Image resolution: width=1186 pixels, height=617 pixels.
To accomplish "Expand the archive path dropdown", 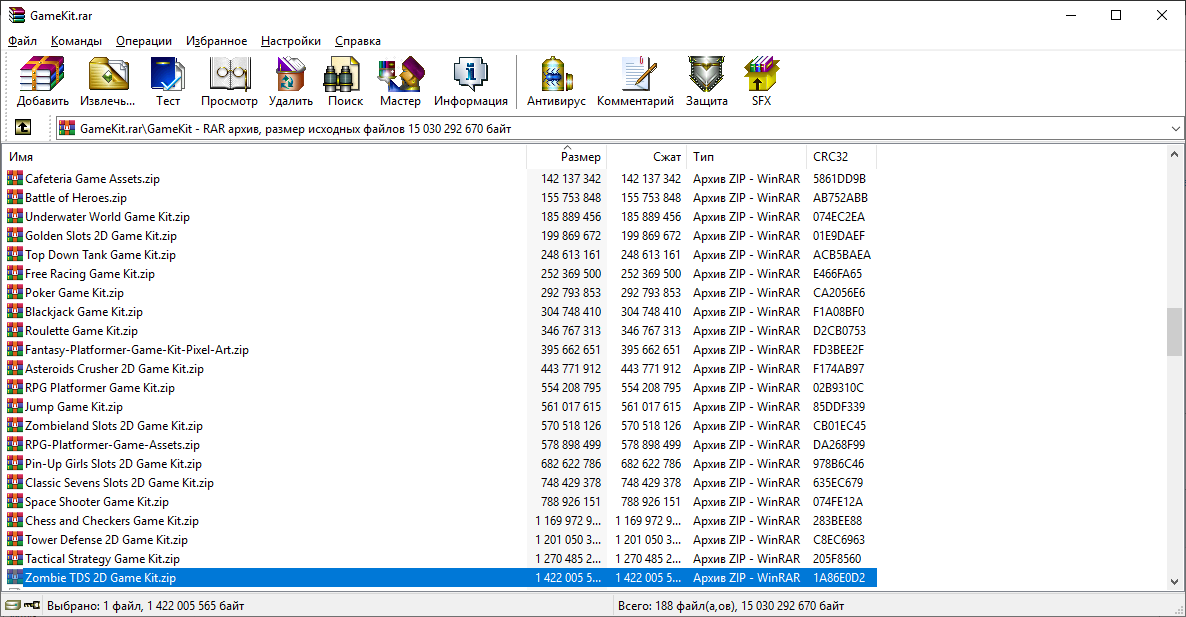I will pyautogui.click(x=1175, y=129).
